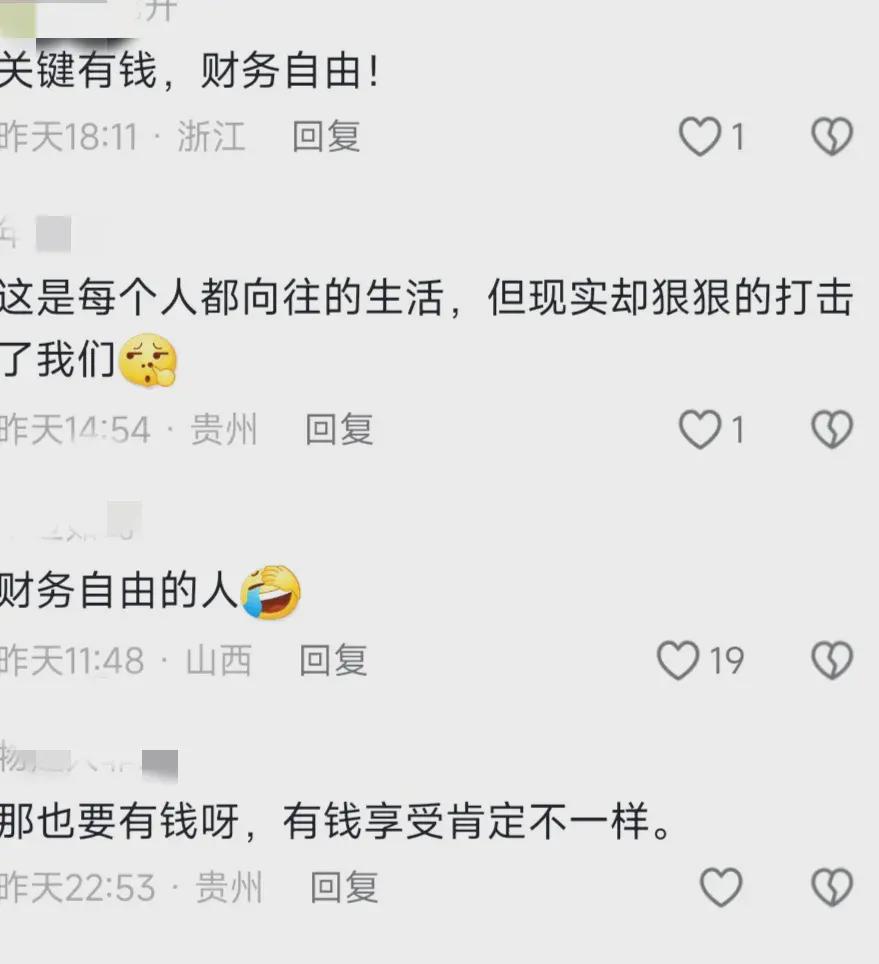This screenshot has width=879, height=964.
Task: Dislike the 昨天11:48 山西 comment
Action: pyautogui.click(x=832, y=660)
